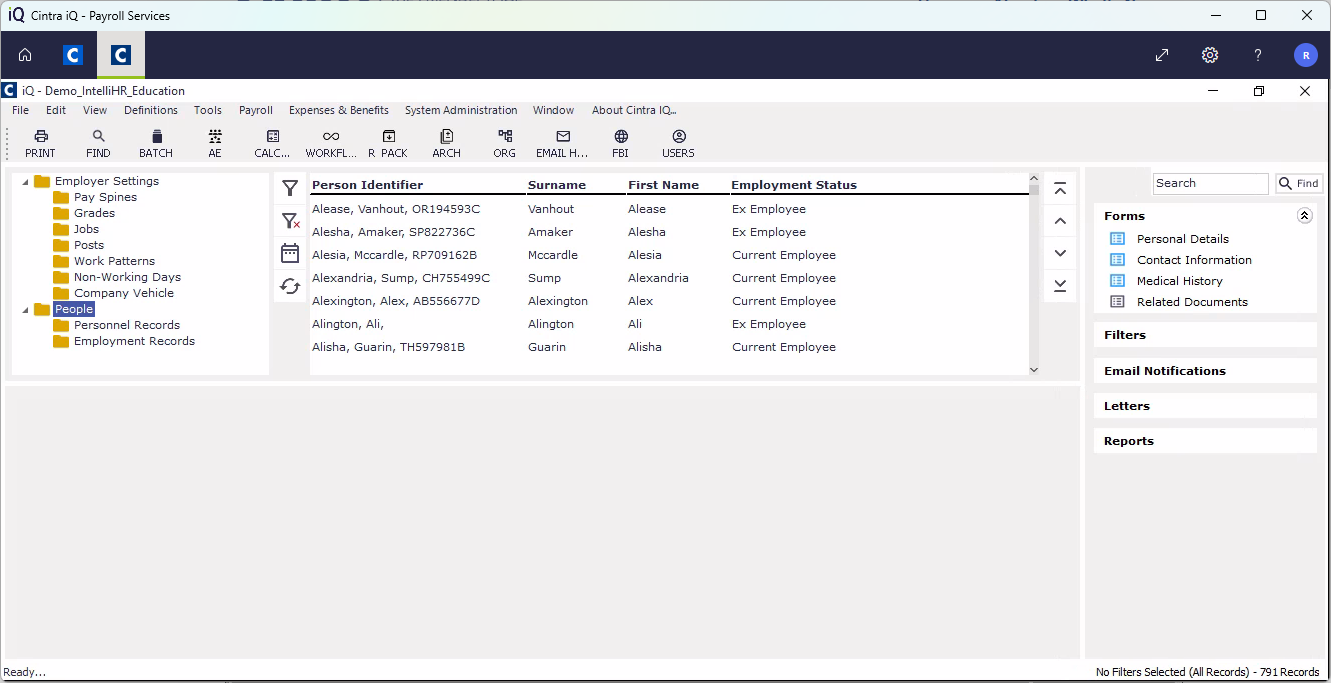Expand the Filters panel section
1331x683 pixels.
click(x=1205, y=335)
